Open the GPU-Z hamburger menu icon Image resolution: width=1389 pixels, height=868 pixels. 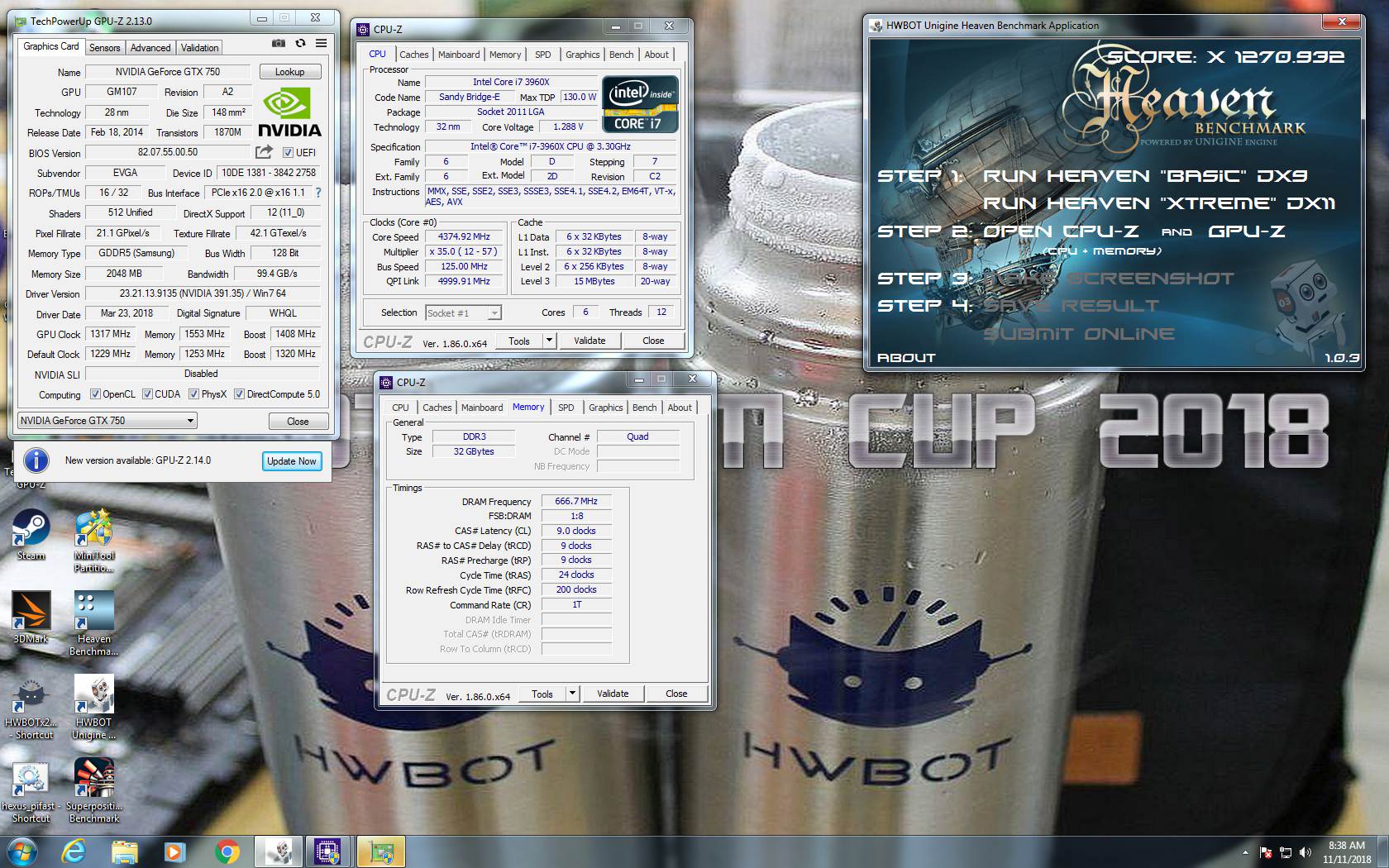click(x=321, y=43)
